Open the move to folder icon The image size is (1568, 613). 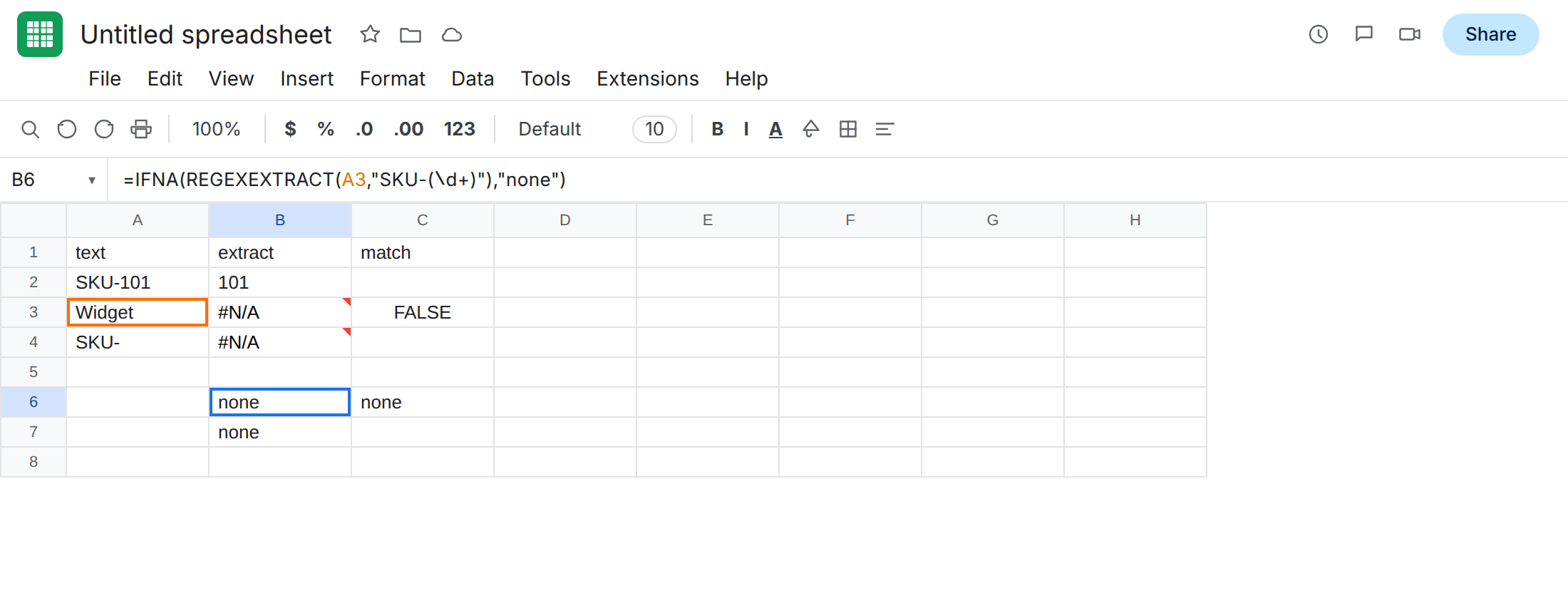(x=411, y=34)
